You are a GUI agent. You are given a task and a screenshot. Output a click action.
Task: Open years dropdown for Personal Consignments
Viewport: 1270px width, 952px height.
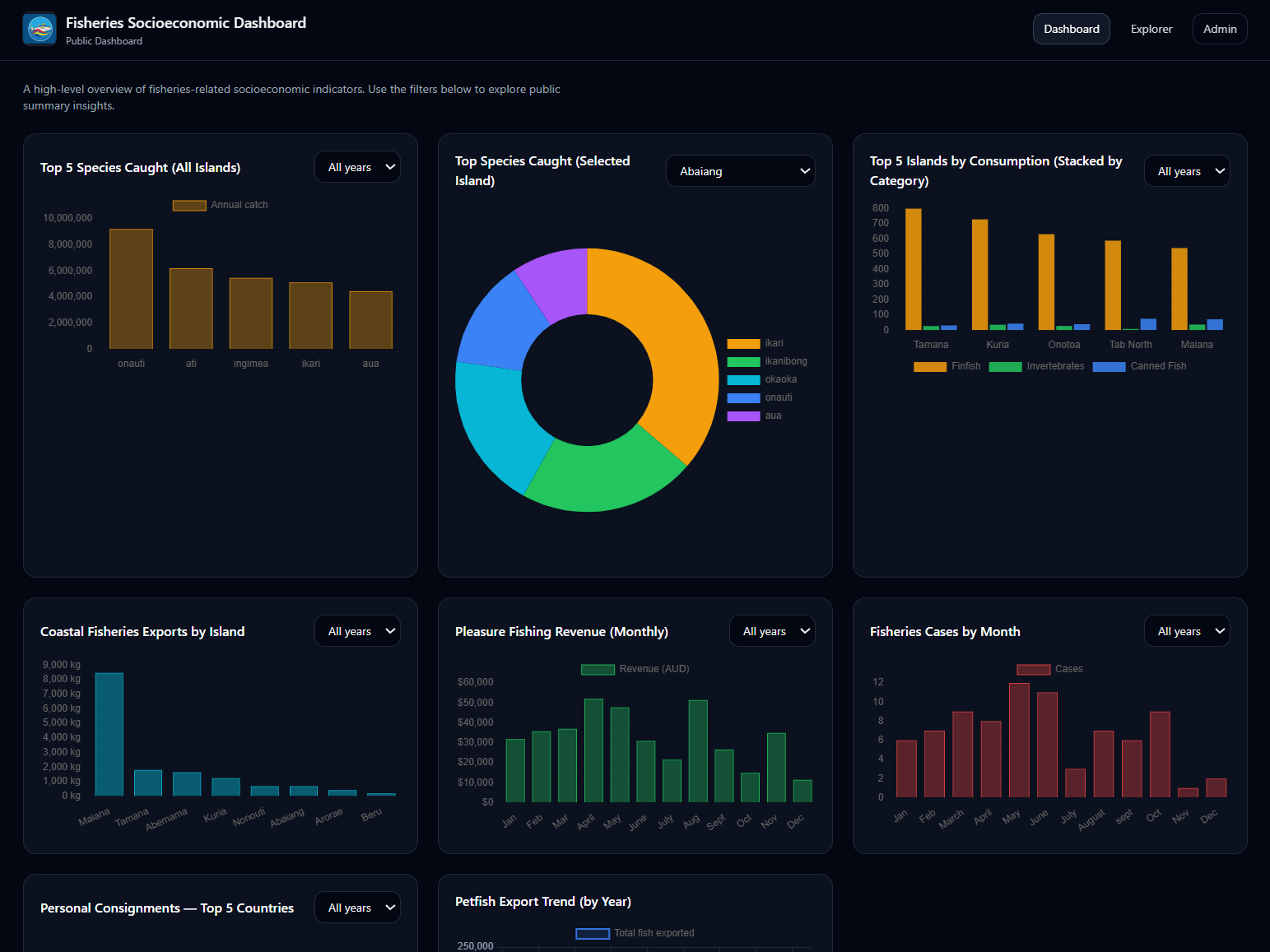click(x=358, y=908)
